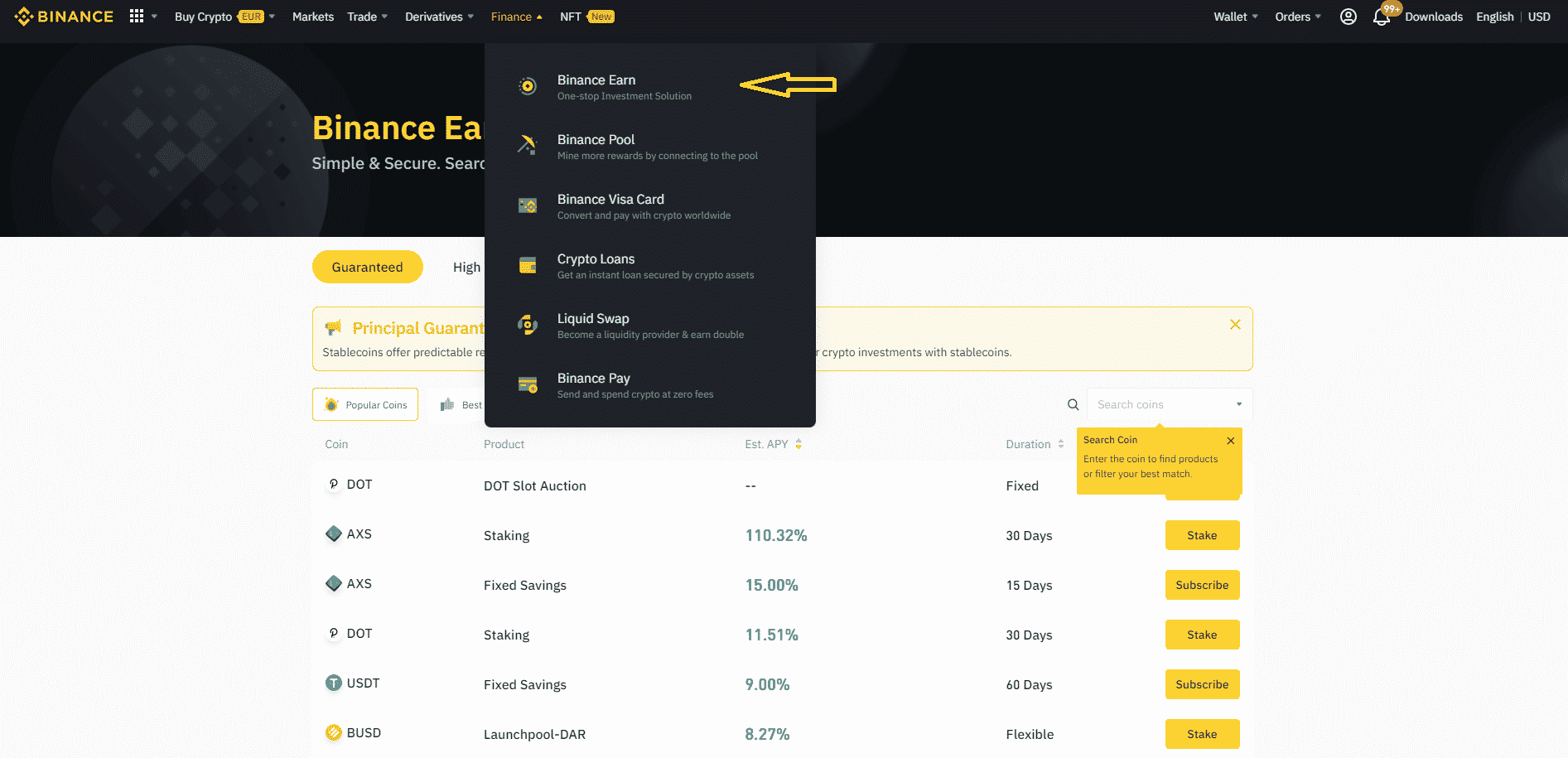
Task: Choose Binance Earn from Finance menu
Action: coord(596,86)
